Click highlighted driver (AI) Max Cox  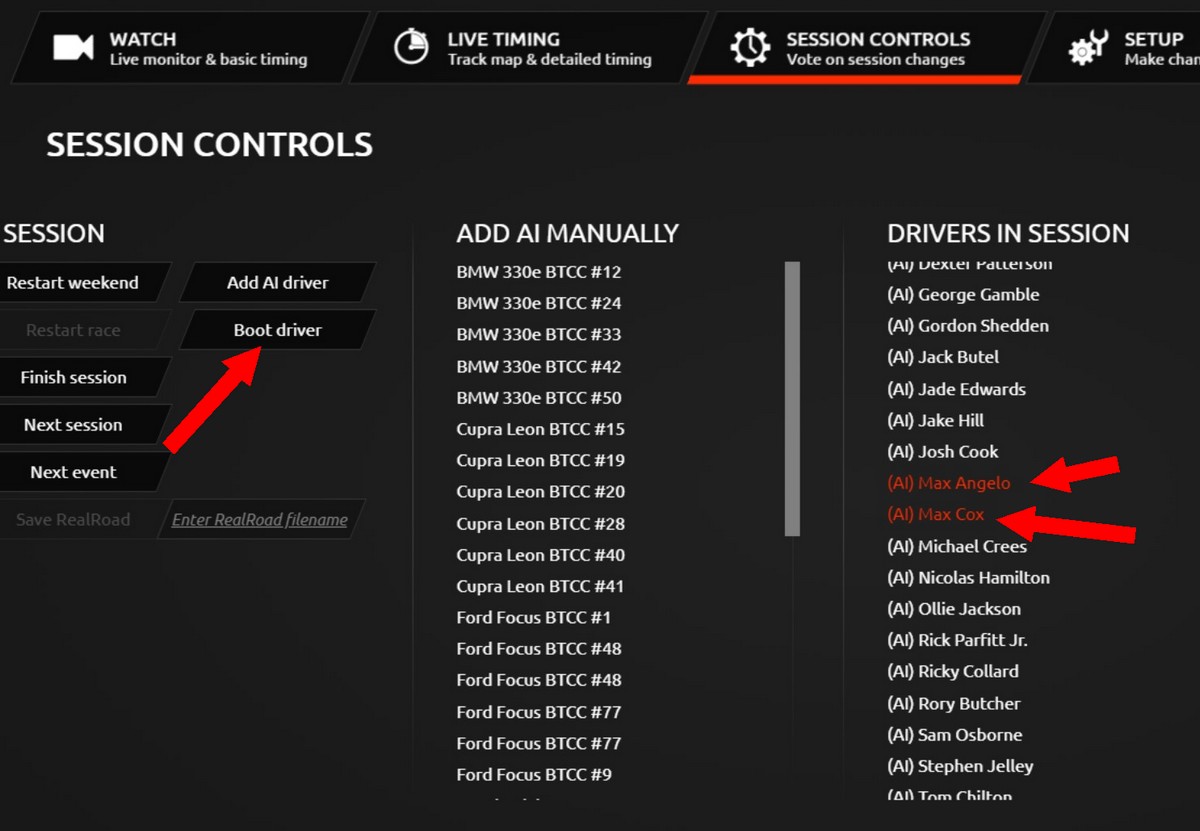point(936,514)
